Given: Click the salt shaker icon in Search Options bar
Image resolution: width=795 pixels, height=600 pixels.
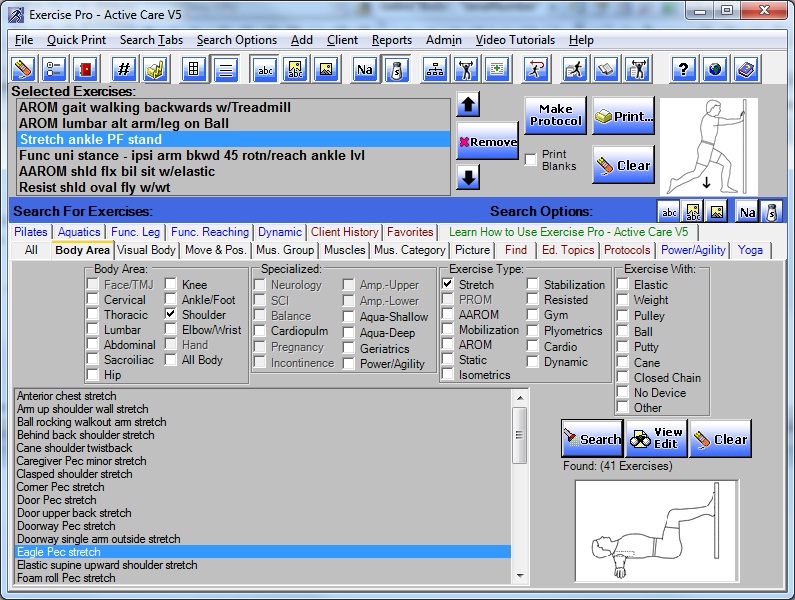Looking at the screenshot, I should (772, 212).
